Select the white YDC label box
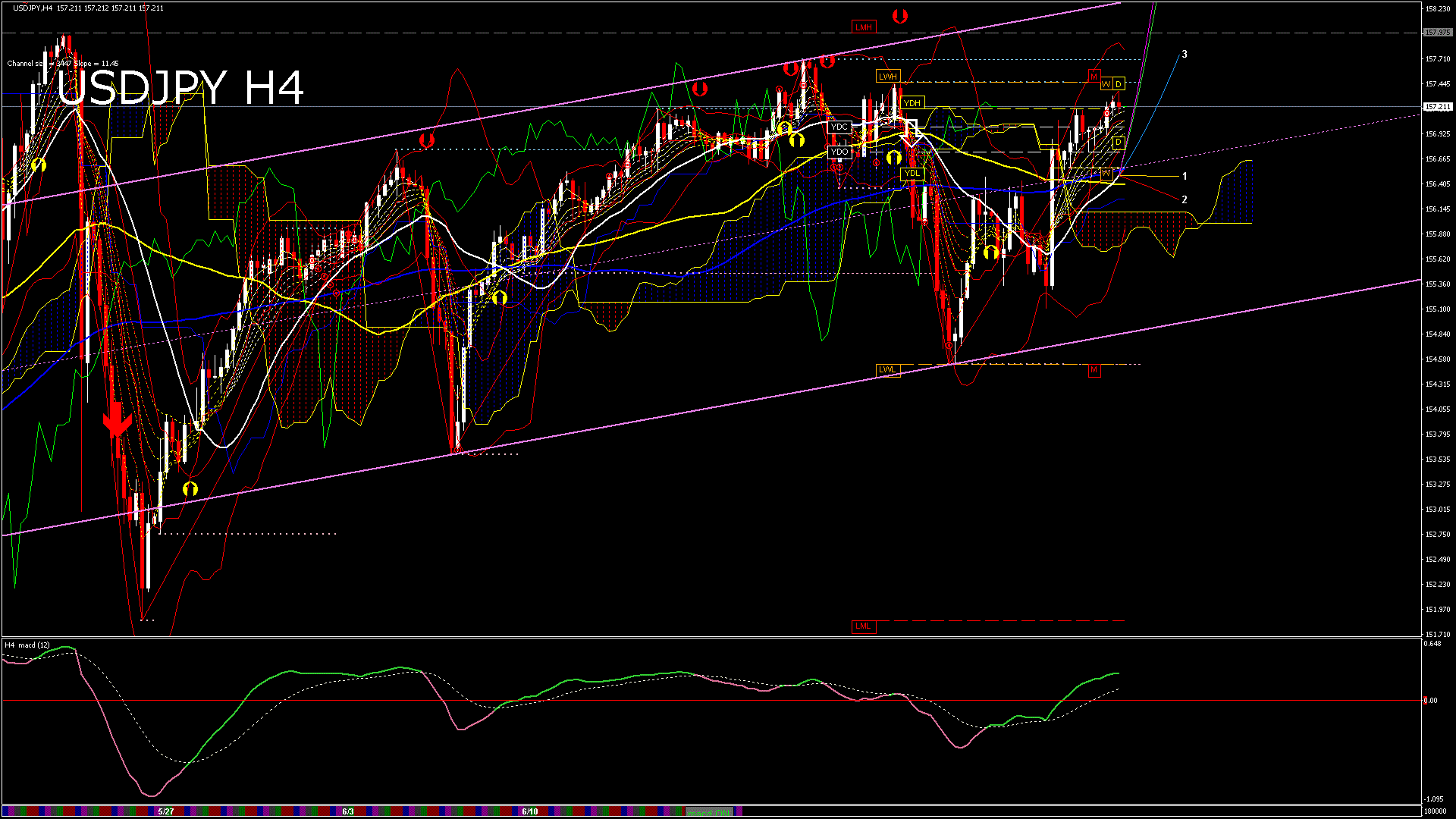1456x819 pixels. [x=839, y=127]
